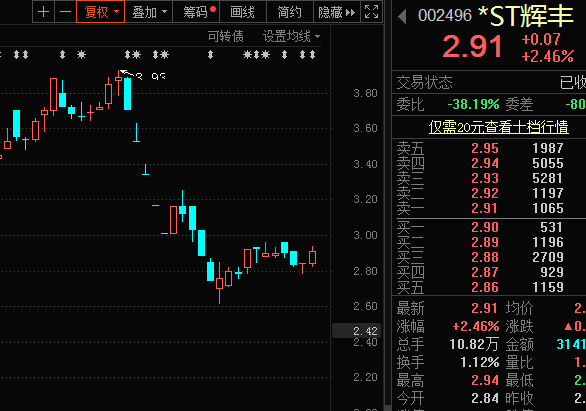
Task: Click the 可转债 link
Action: click(225, 36)
